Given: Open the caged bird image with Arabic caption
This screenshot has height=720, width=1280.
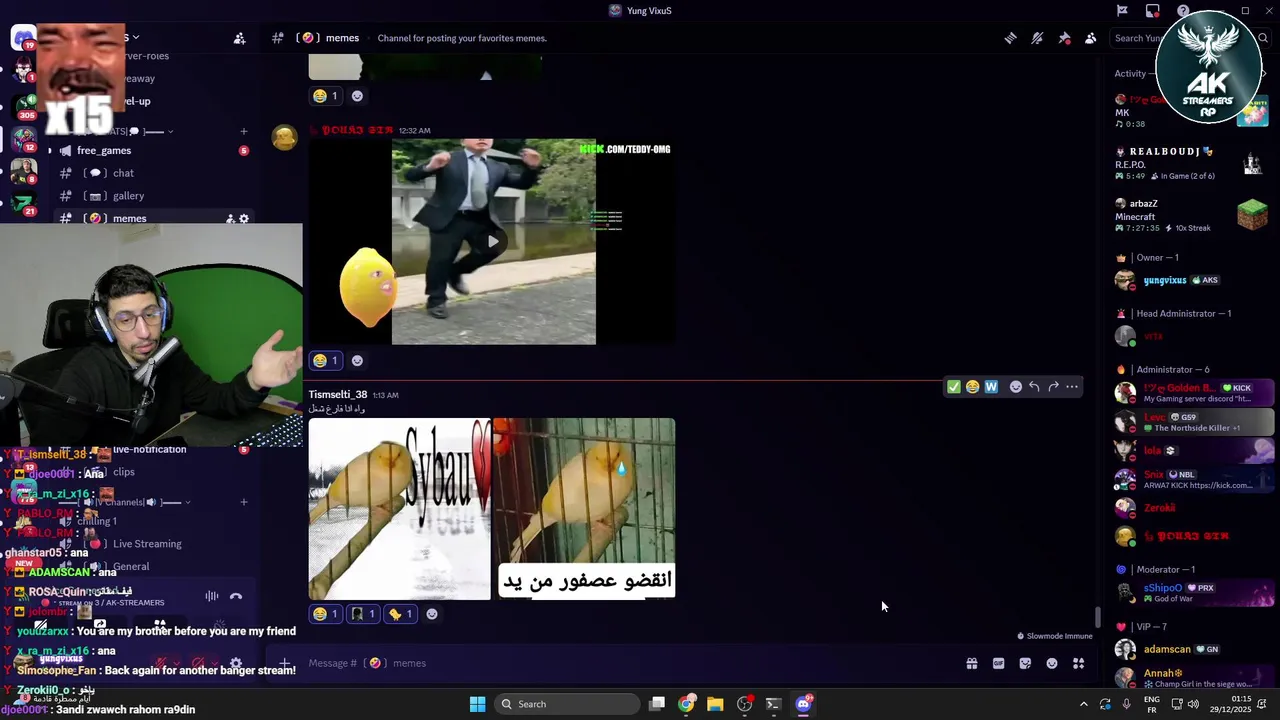Looking at the screenshot, I should (x=585, y=509).
